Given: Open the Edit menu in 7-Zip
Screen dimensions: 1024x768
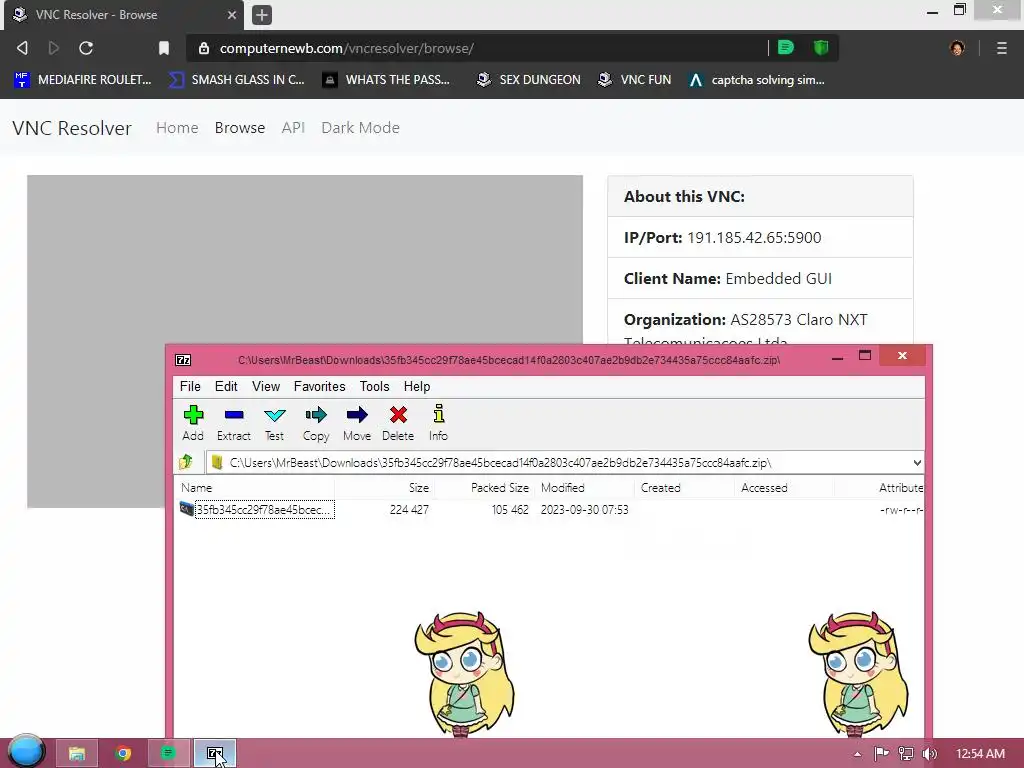Looking at the screenshot, I should pos(226,387).
